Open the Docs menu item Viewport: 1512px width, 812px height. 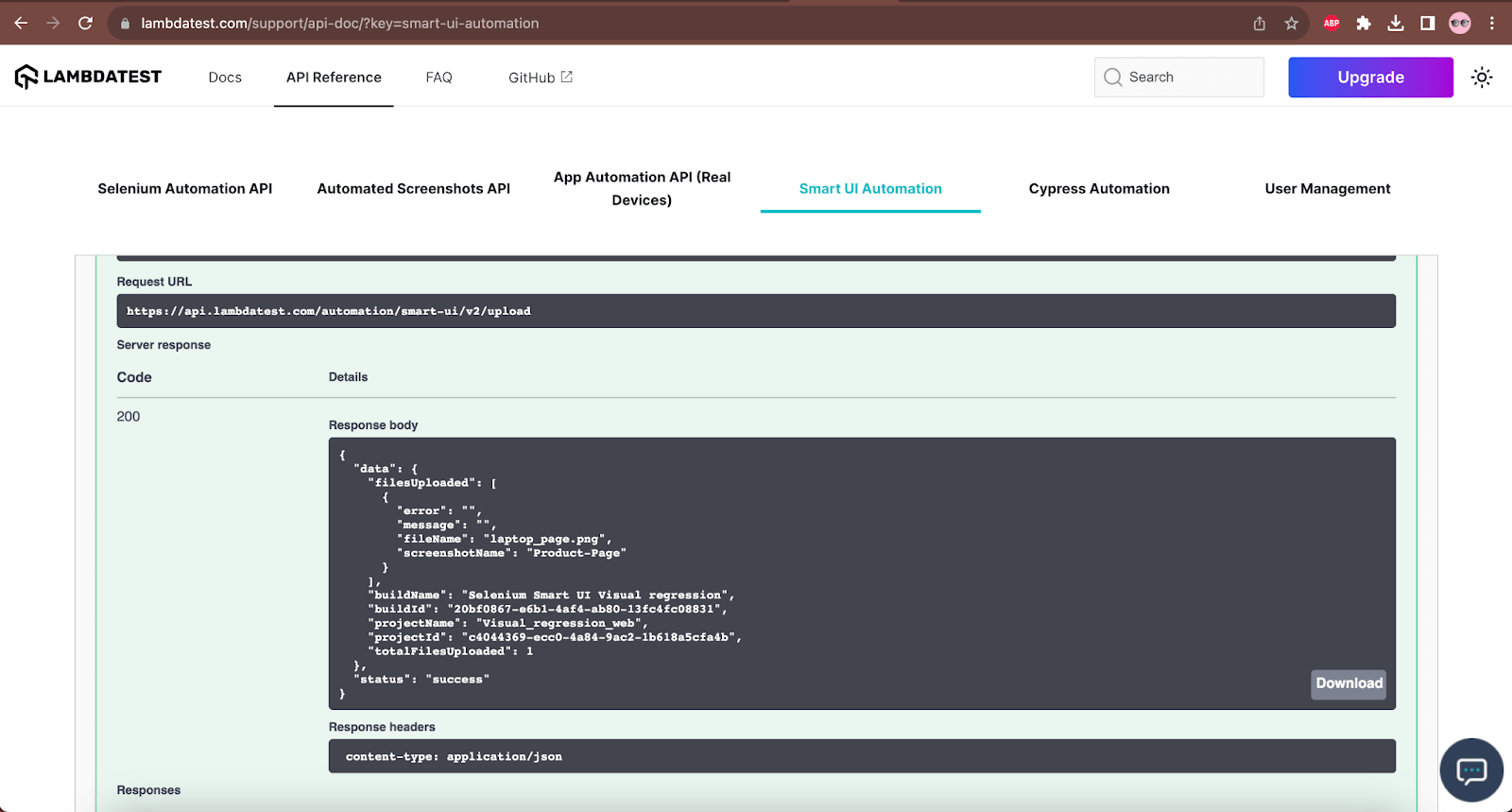225,78
